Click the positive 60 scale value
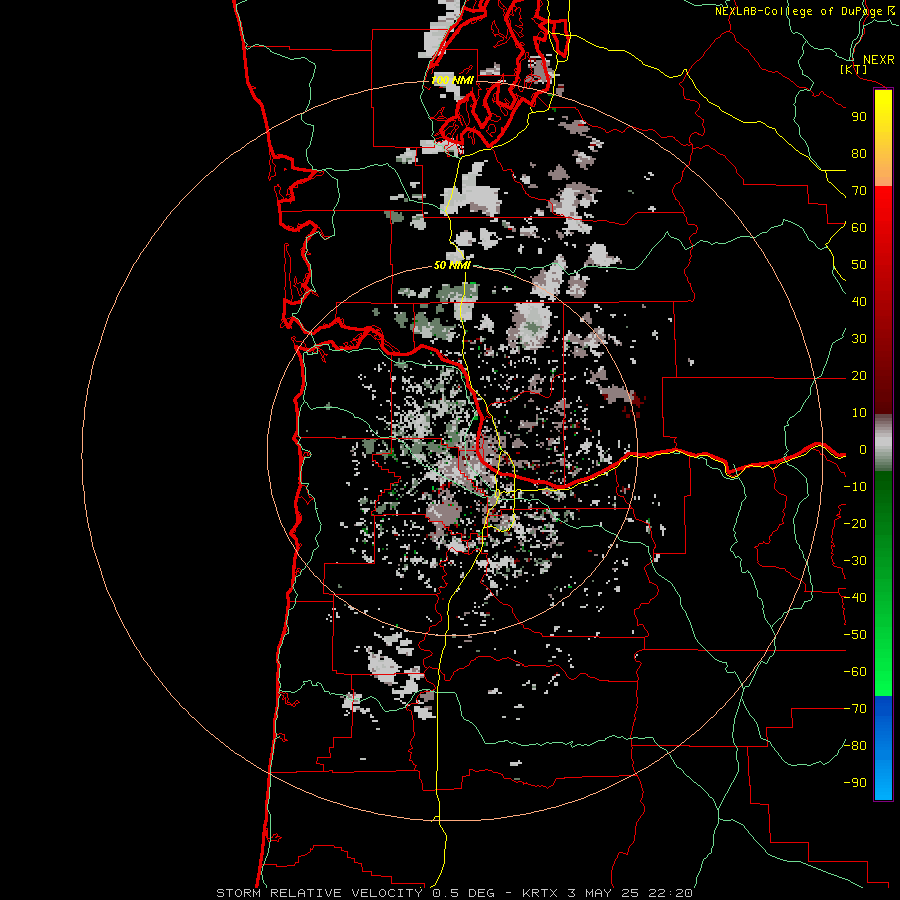Image resolution: width=900 pixels, height=900 pixels. tap(859, 227)
